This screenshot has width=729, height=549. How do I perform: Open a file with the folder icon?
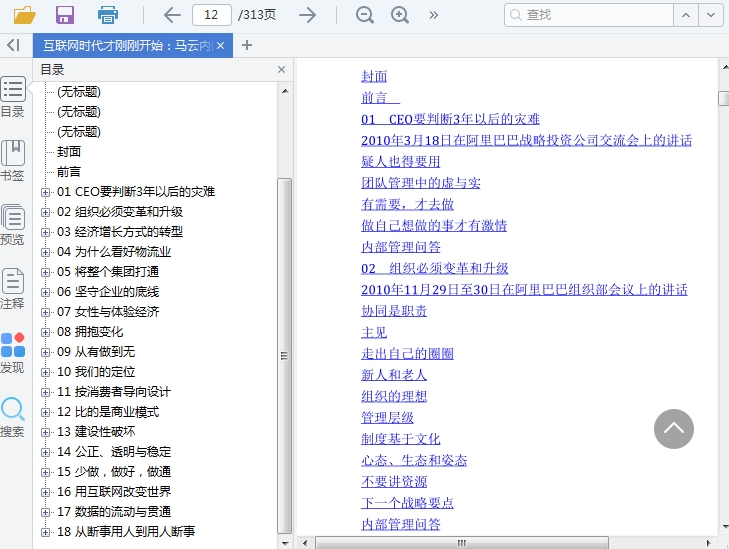click(25, 15)
